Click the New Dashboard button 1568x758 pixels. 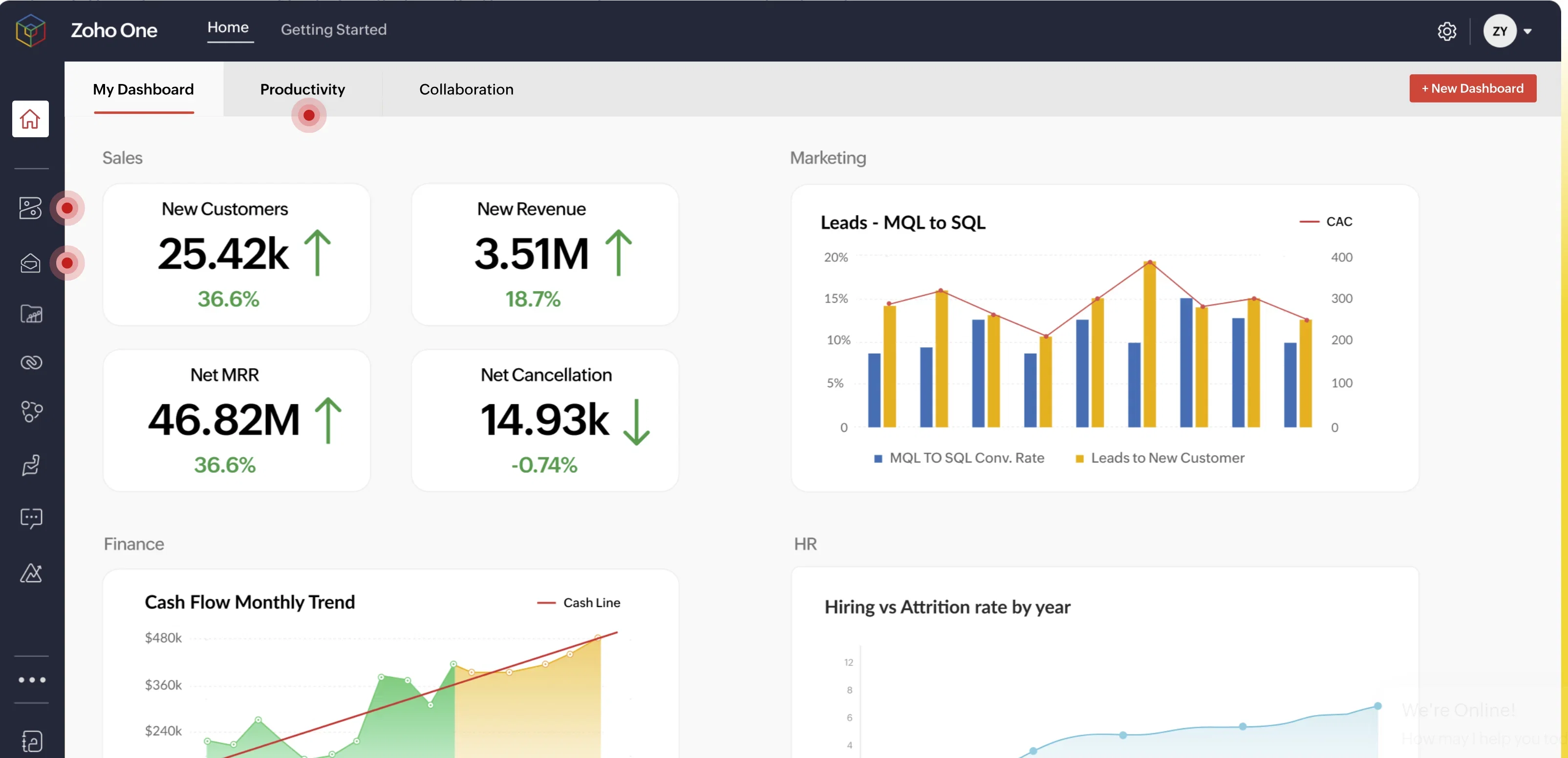point(1472,88)
